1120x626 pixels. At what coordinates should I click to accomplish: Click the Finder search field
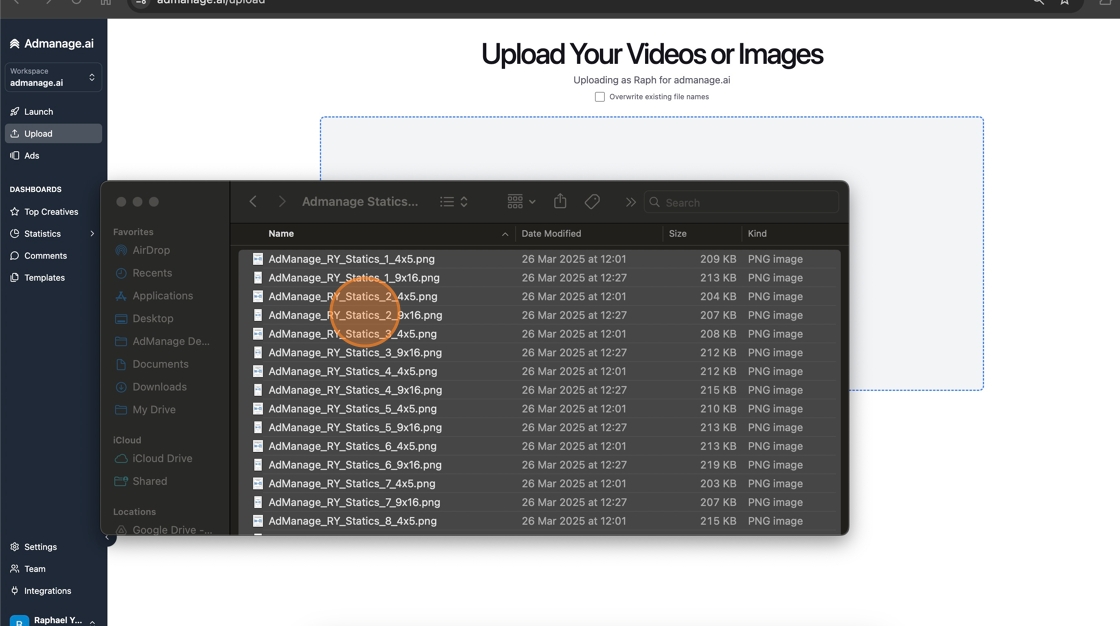[741, 202]
